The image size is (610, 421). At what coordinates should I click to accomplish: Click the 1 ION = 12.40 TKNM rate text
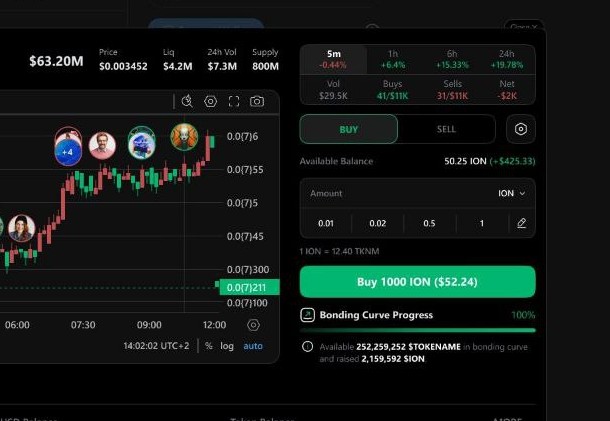(339, 251)
